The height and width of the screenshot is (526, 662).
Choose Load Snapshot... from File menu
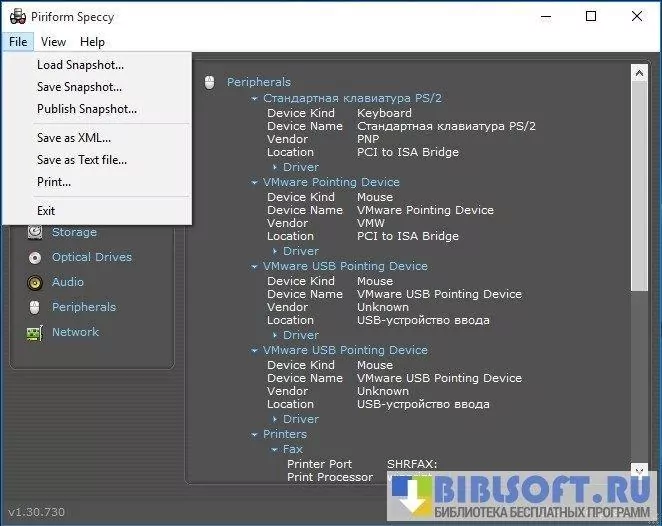tap(80, 65)
